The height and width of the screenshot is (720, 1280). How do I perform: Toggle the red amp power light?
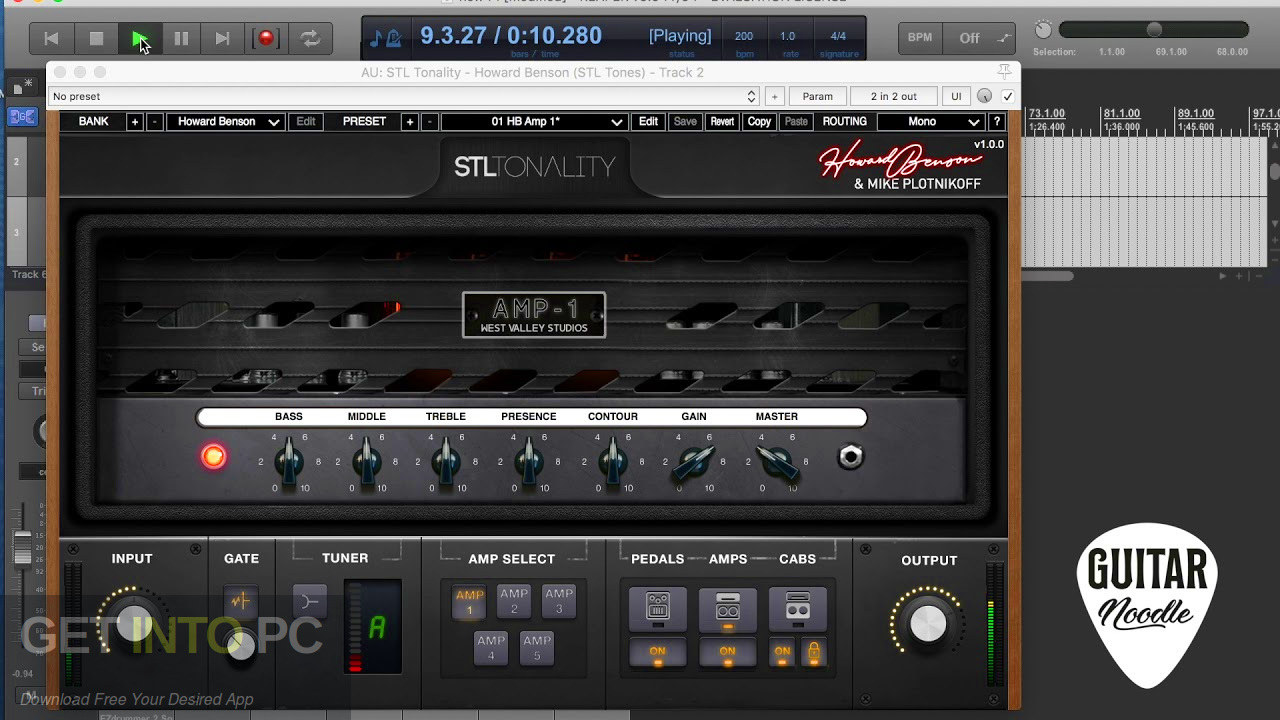pyautogui.click(x=213, y=457)
